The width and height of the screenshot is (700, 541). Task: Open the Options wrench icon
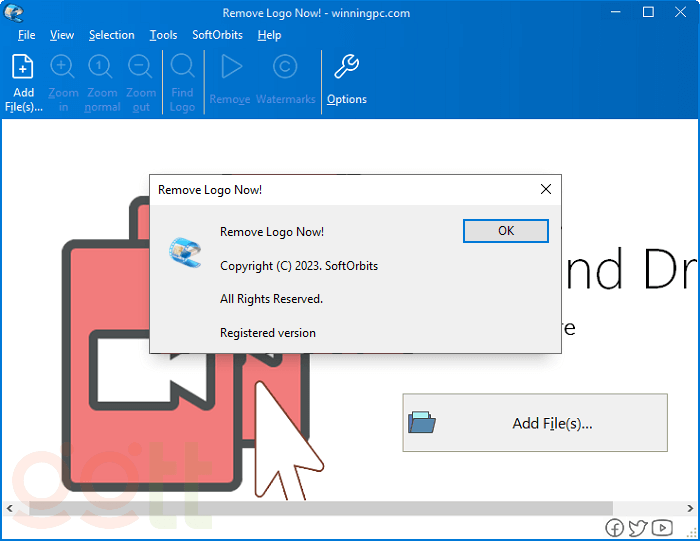[x=346, y=68]
